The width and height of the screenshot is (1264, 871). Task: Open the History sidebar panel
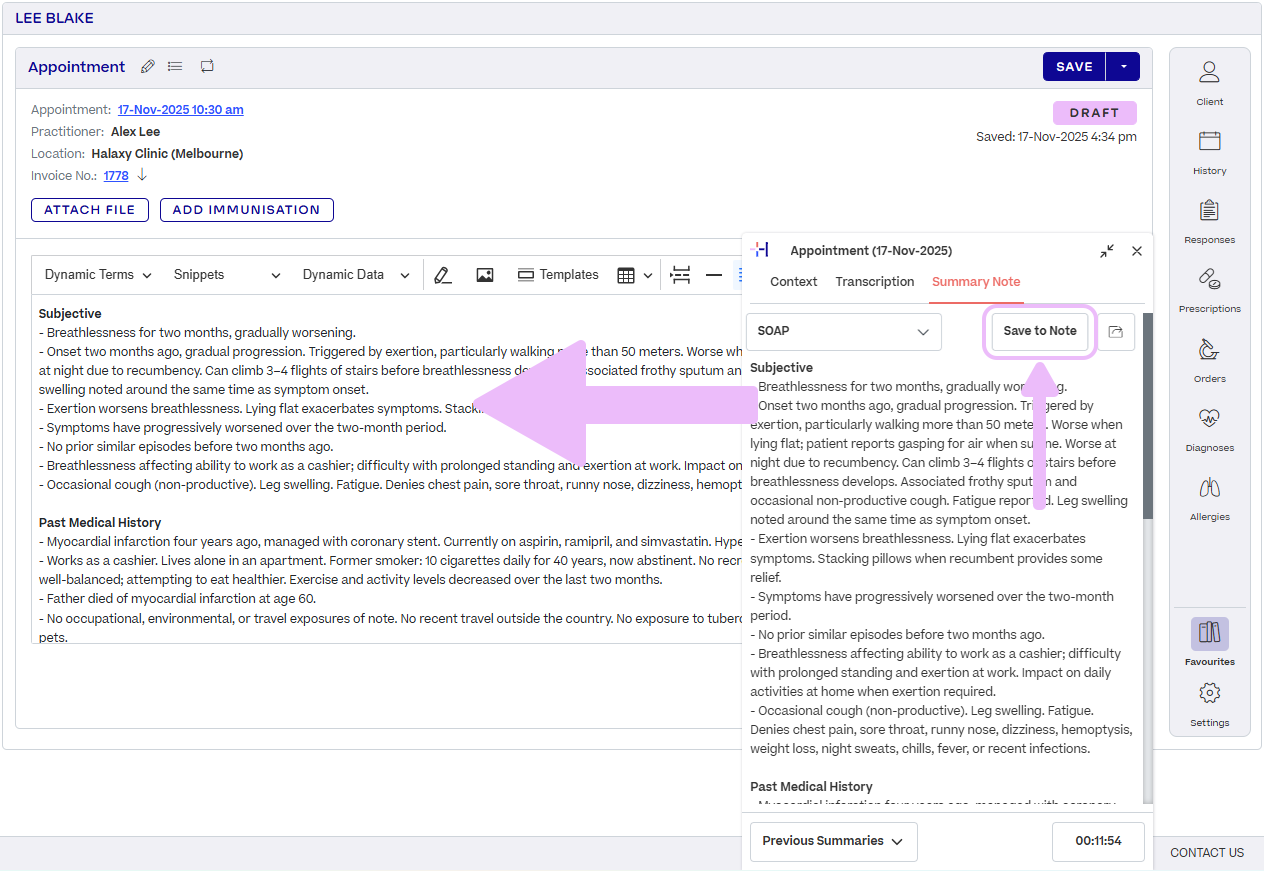click(x=1209, y=152)
